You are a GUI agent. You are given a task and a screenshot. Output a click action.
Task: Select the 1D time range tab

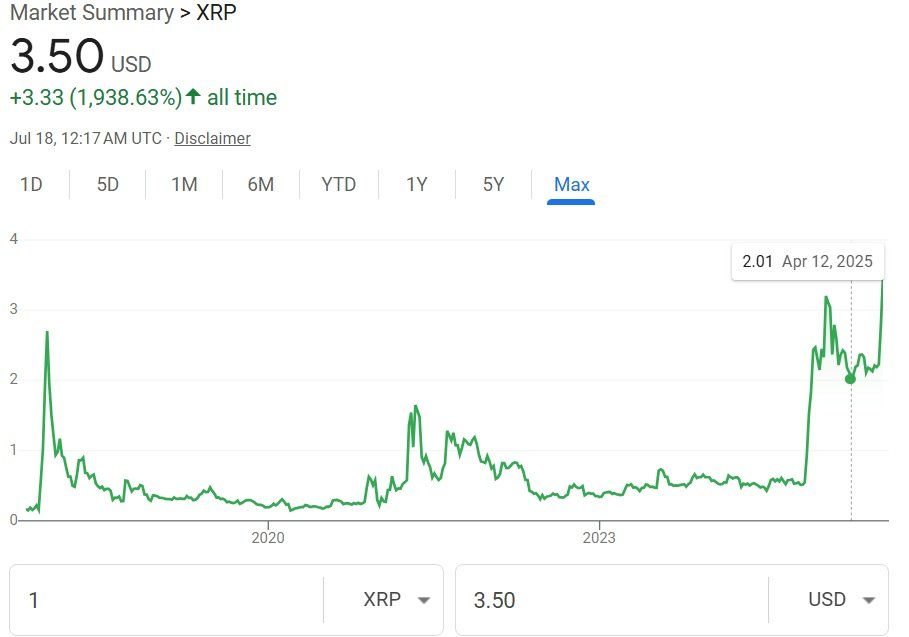pyautogui.click(x=31, y=184)
